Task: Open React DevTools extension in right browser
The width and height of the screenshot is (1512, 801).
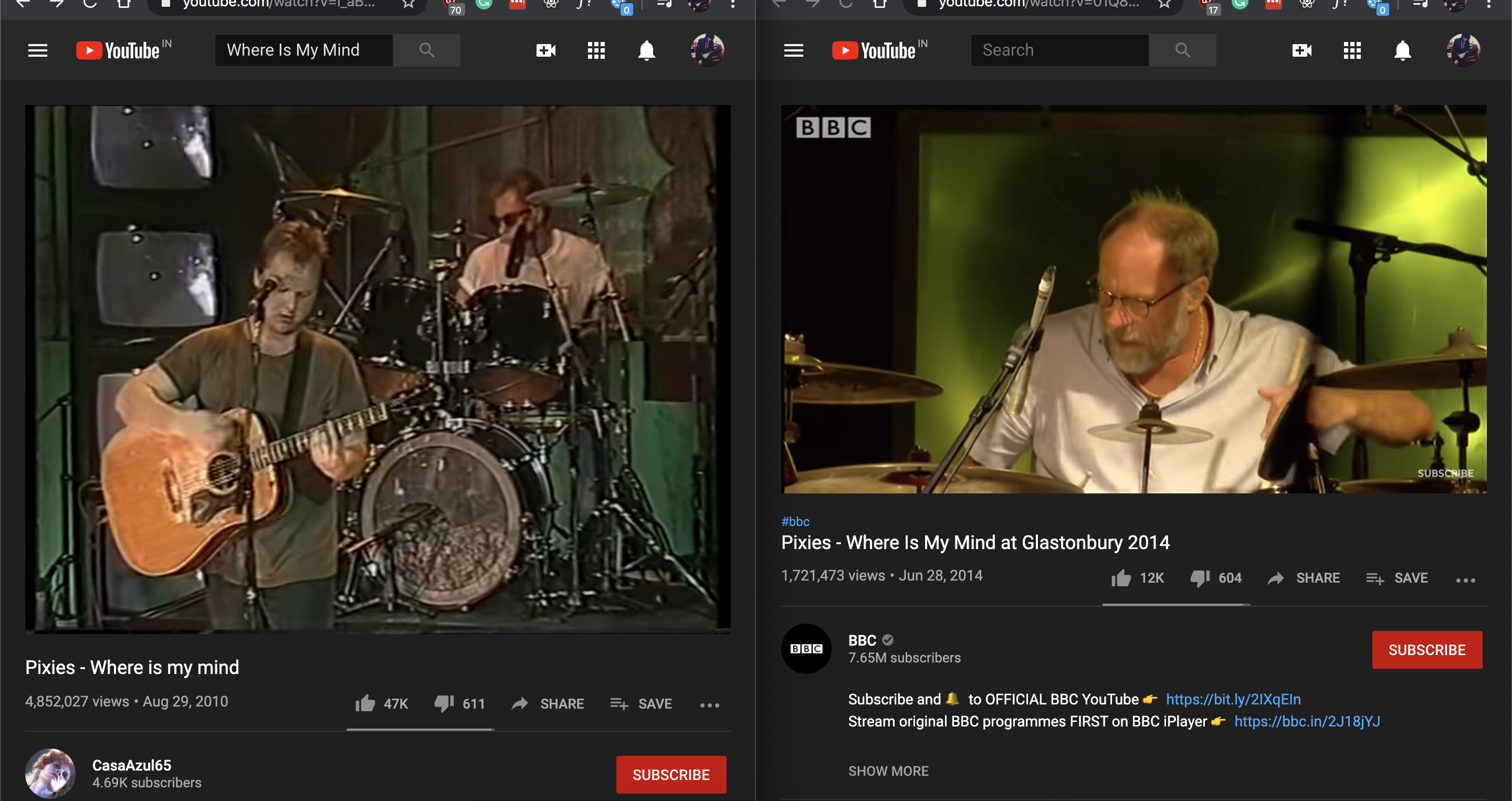Action: click(x=1307, y=4)
